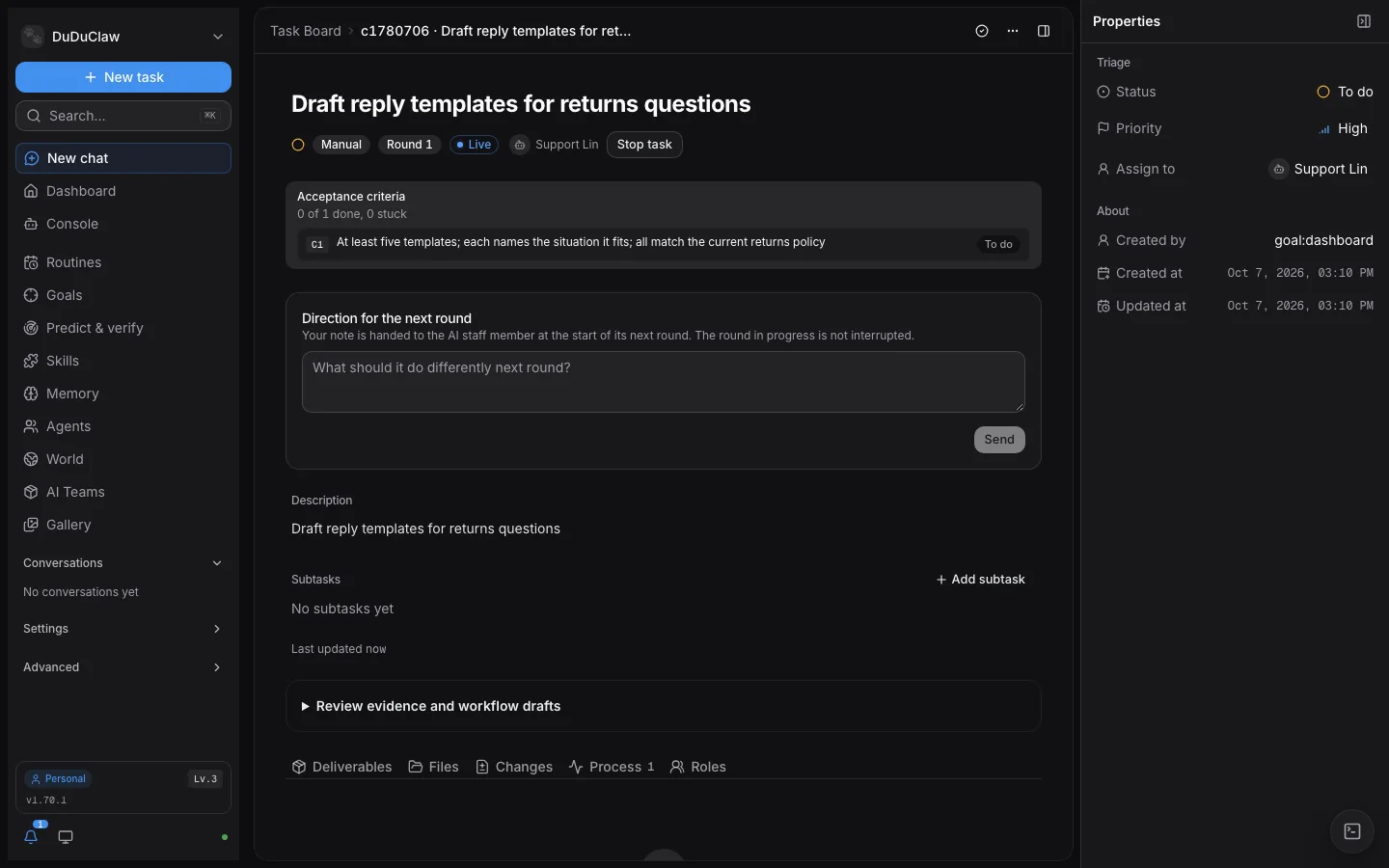Open the Dashboard page from sidebar
This screenshot has height=868, width=1389.
coord(123,191)
